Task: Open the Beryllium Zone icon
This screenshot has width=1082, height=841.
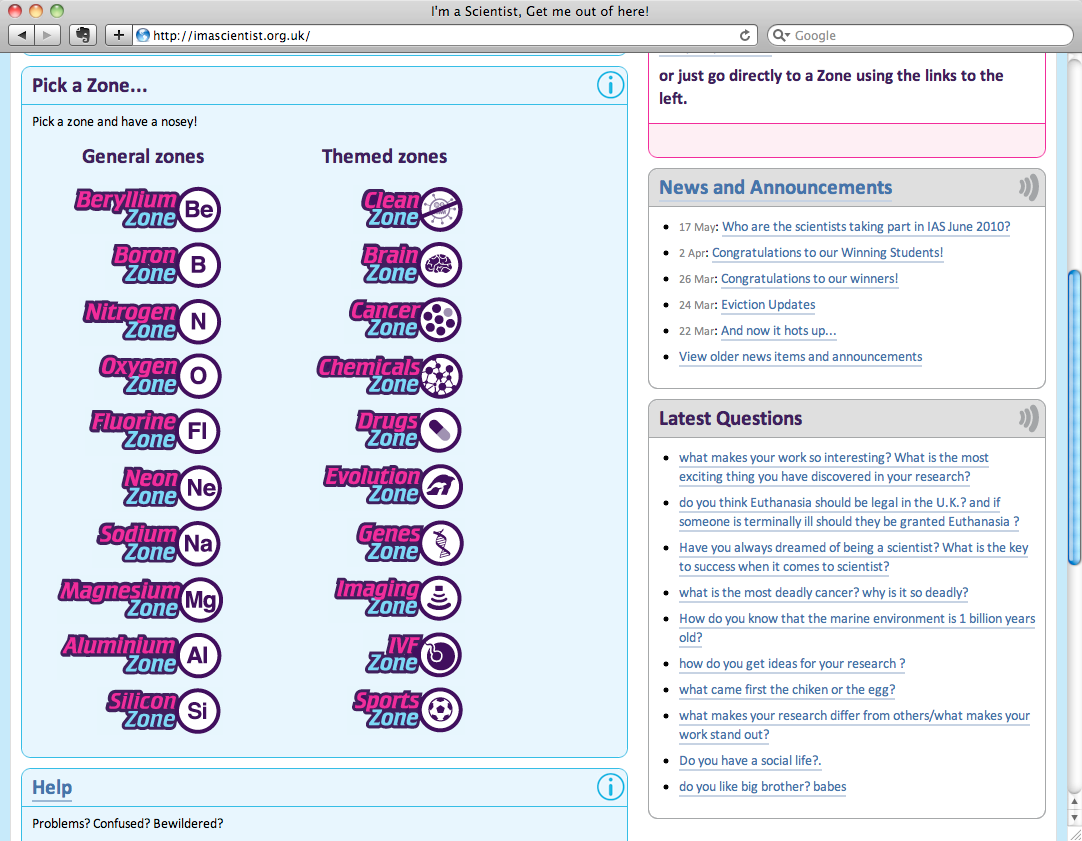Action: pos(148,209)
